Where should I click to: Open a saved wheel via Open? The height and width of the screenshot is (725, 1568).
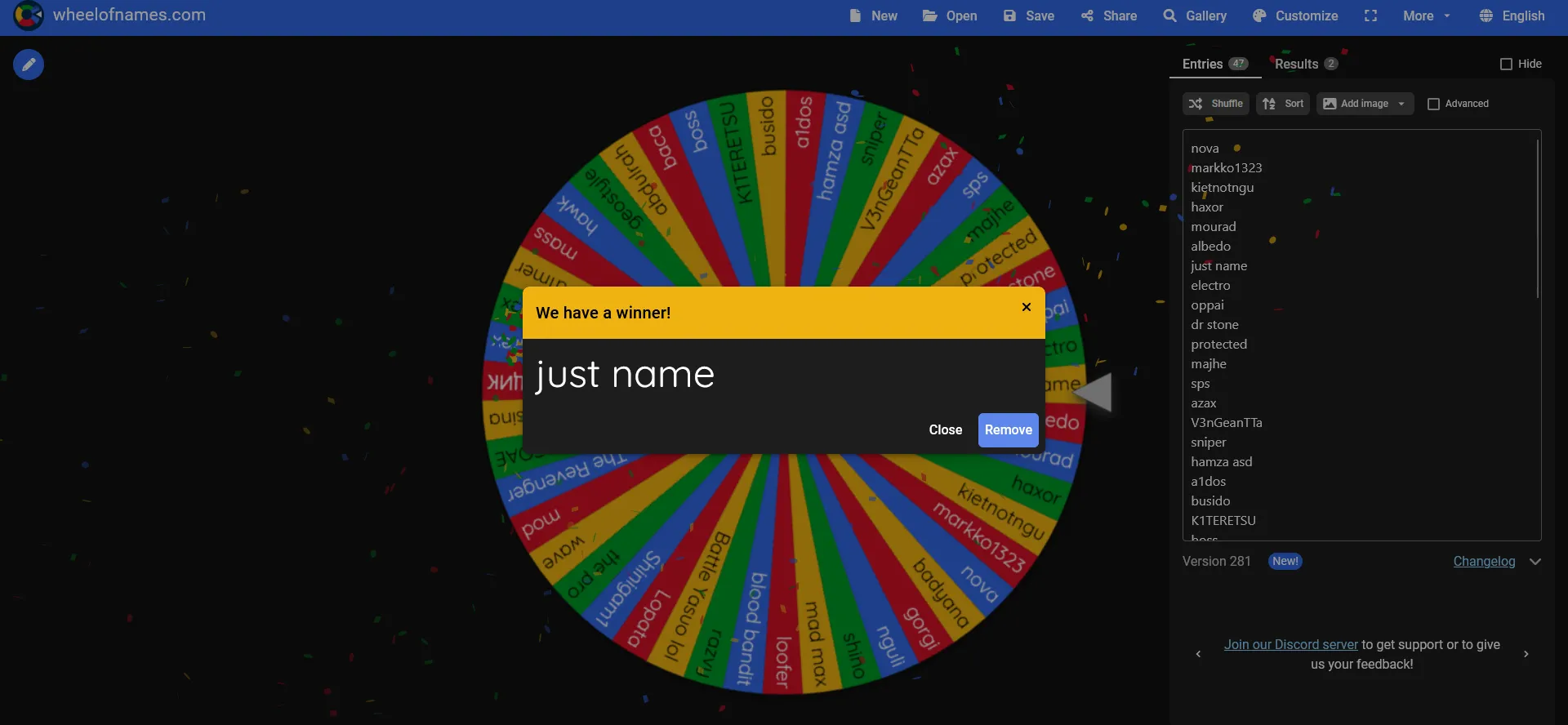pos(949,16)
